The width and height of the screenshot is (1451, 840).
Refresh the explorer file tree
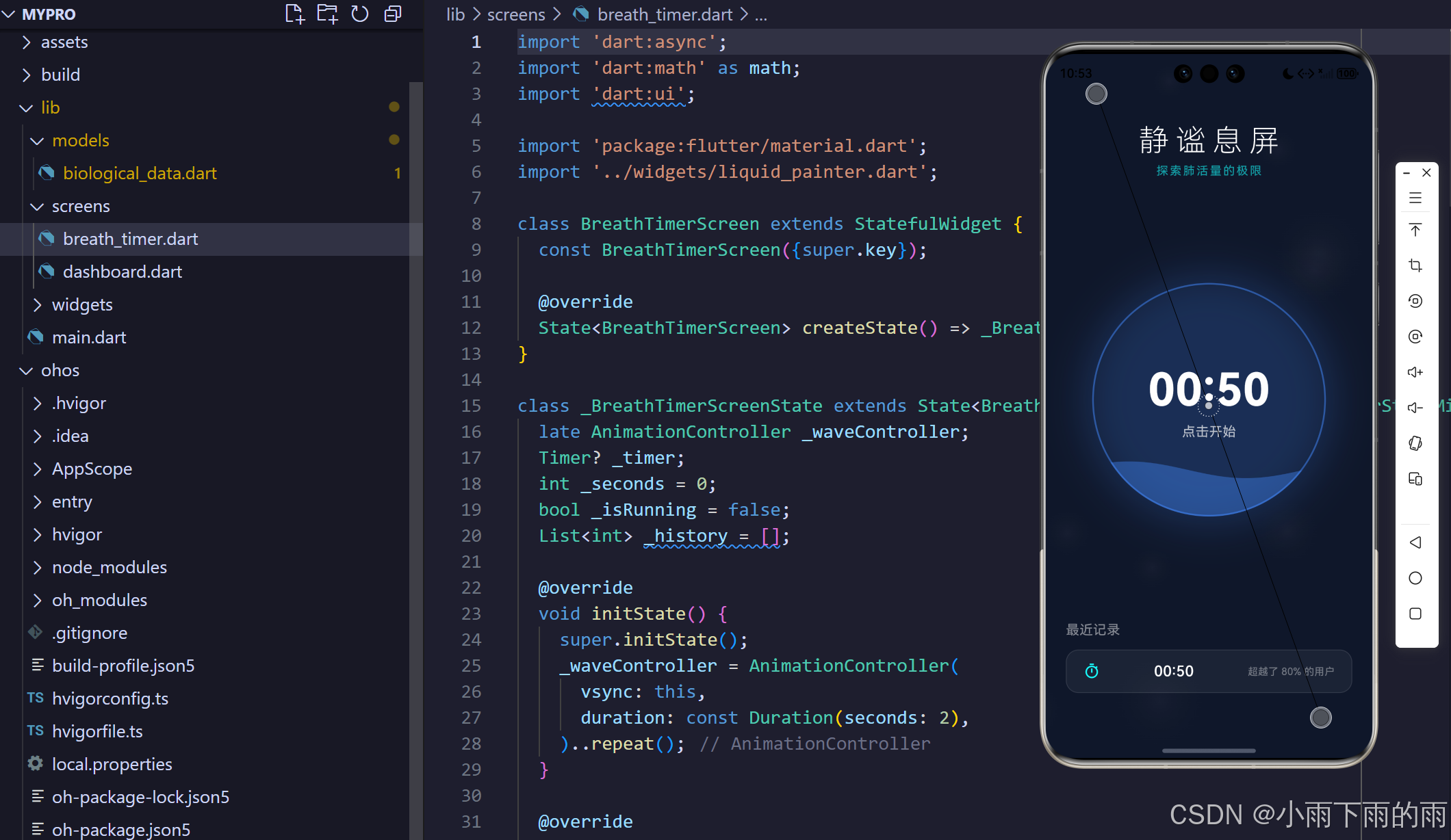(360, 14)
